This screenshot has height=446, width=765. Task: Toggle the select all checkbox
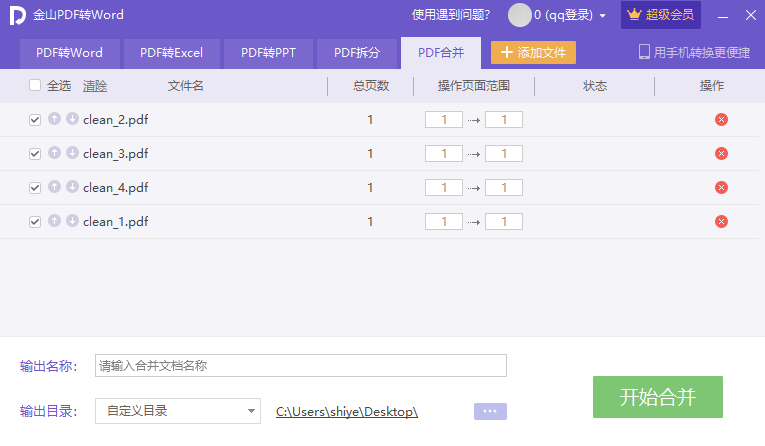36,86
